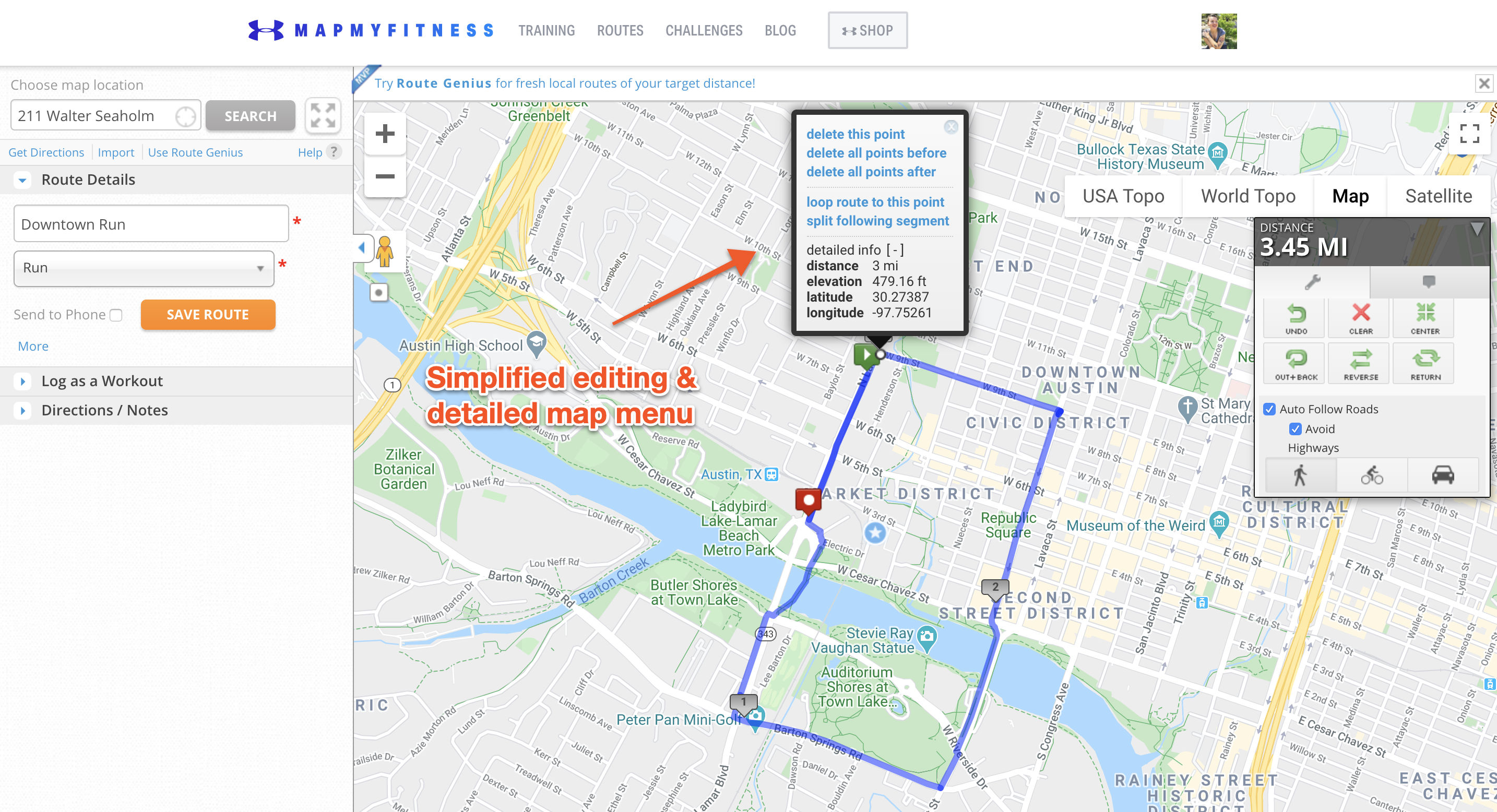Uncheck Auto Follow Roads
The image size is (1497, 812).
[x=1269, y=409]
